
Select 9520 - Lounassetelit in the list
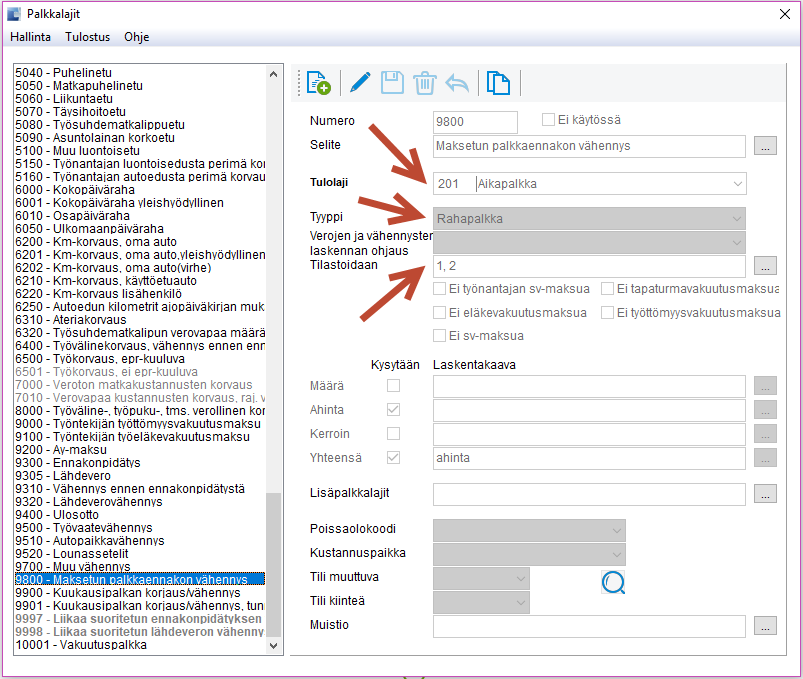tap(140, 554)
